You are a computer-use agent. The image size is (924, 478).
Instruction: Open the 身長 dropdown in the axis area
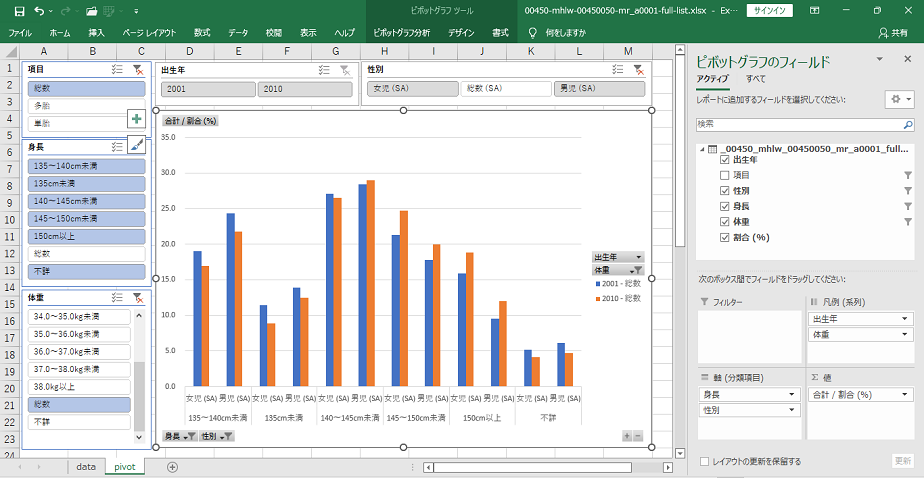[x=790, y=395]
